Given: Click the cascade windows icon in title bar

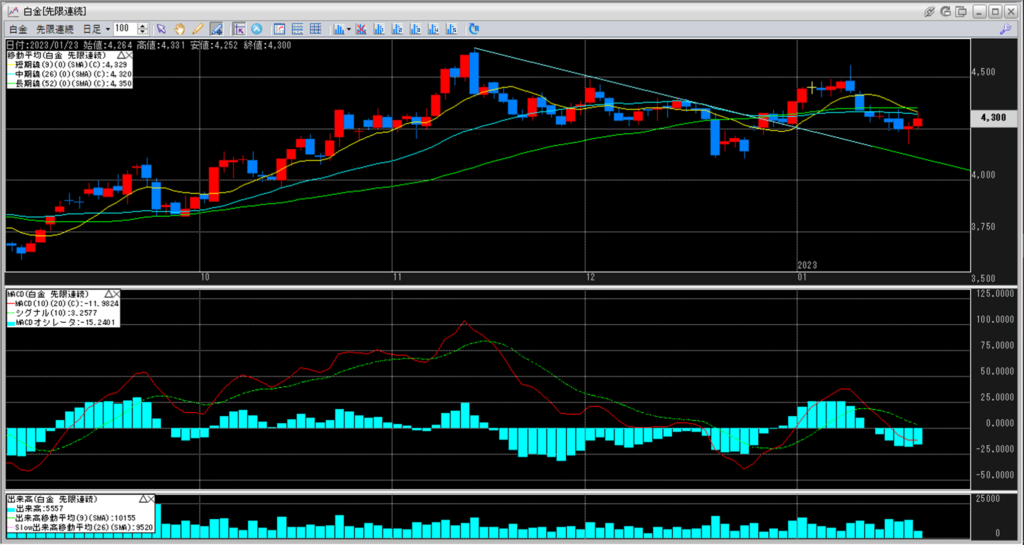Looking at the screenshot, I should (961, 11).
